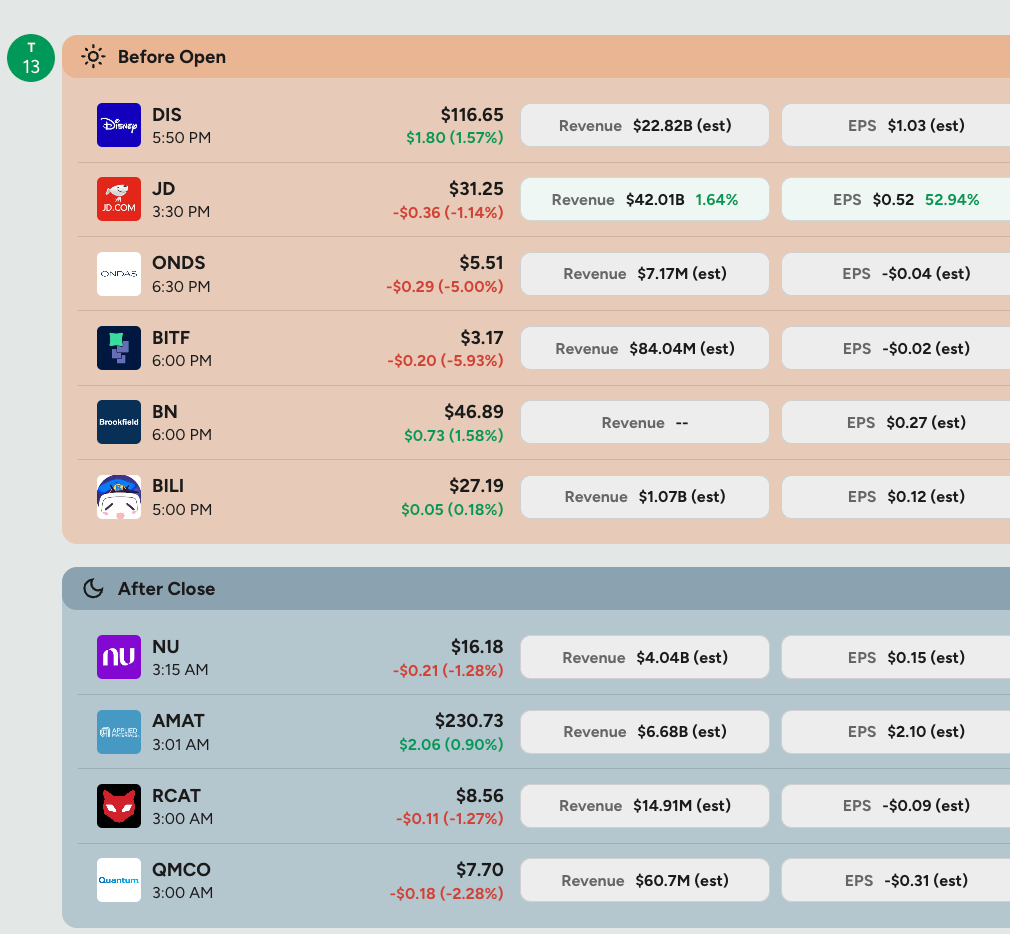
Task: Open the Quantum logo for QMCO
Action: (119, 880)
